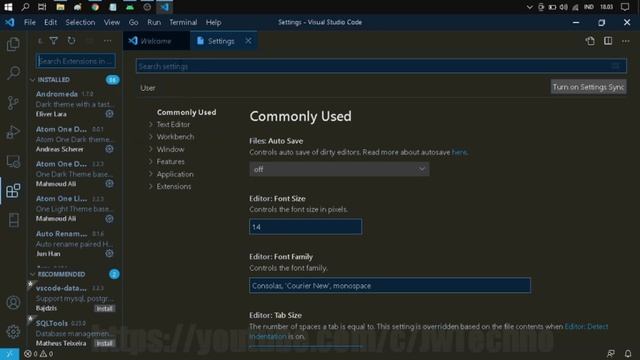Viewport: 640px width, 360px height.
Task: Open the Selection menu
Action: [x=80, y=22]
